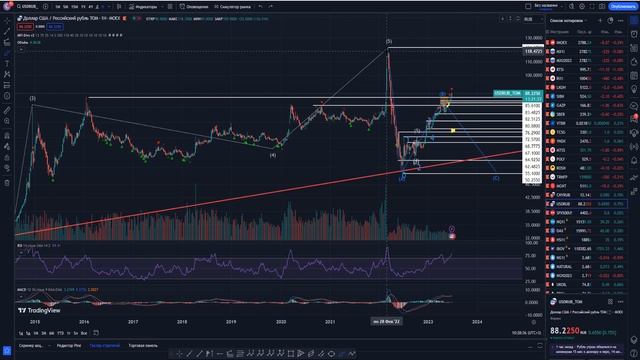
Task: Select the Все date range
Action: tap(84, 333)
